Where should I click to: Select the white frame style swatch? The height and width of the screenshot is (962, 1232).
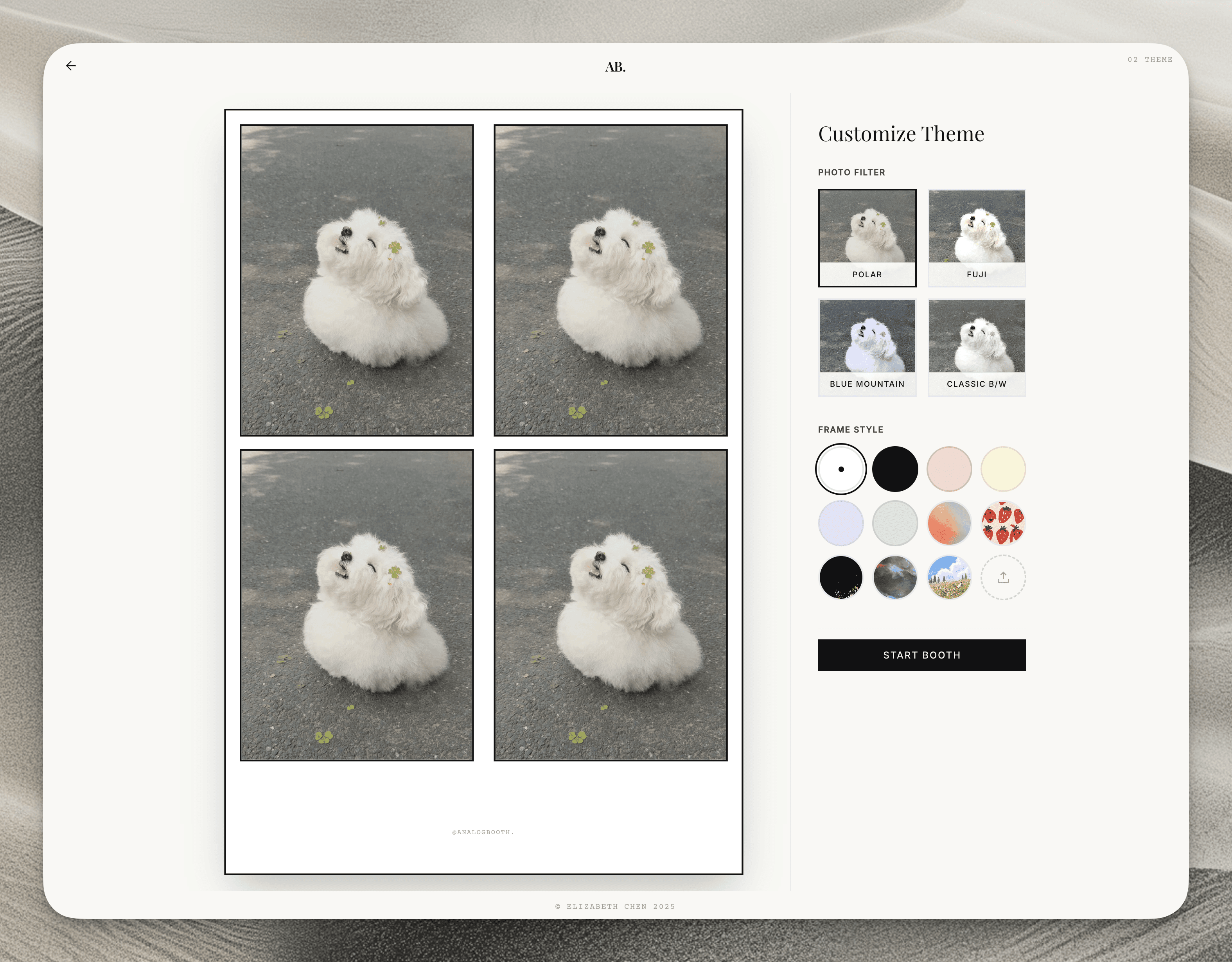coord(840,469)
